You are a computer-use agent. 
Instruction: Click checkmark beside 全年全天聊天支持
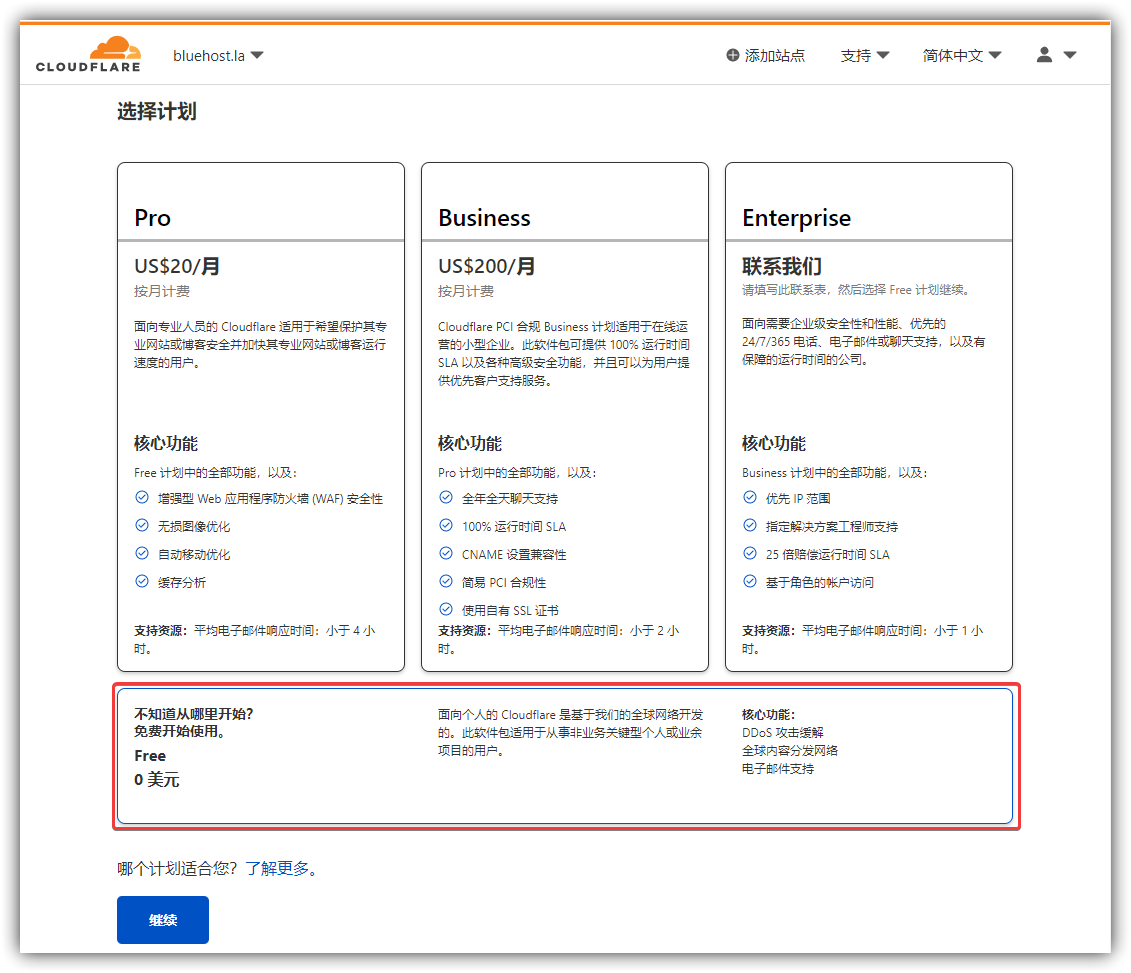point(446,498)
